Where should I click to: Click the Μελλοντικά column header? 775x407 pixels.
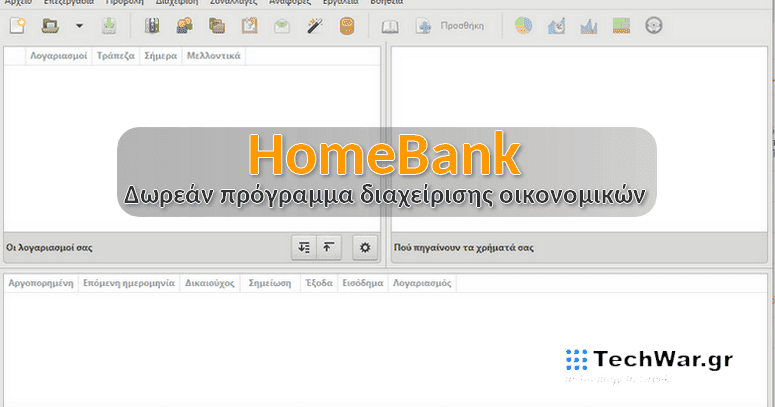tap(214, 56)
